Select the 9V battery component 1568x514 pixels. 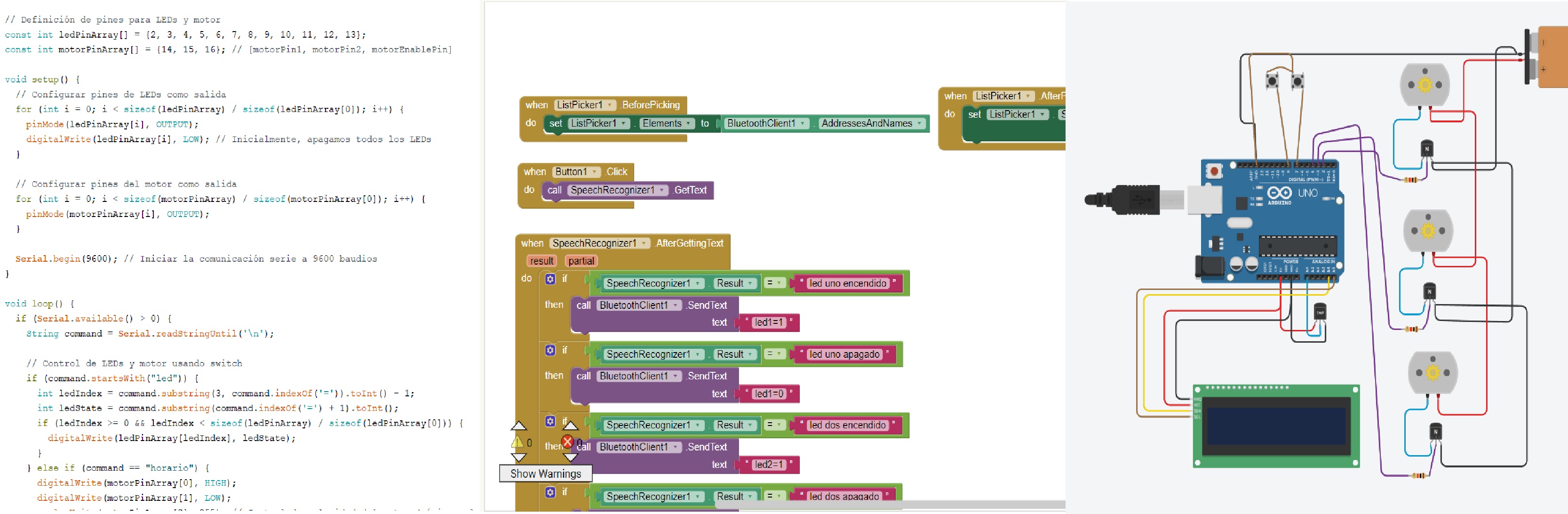1546,57
